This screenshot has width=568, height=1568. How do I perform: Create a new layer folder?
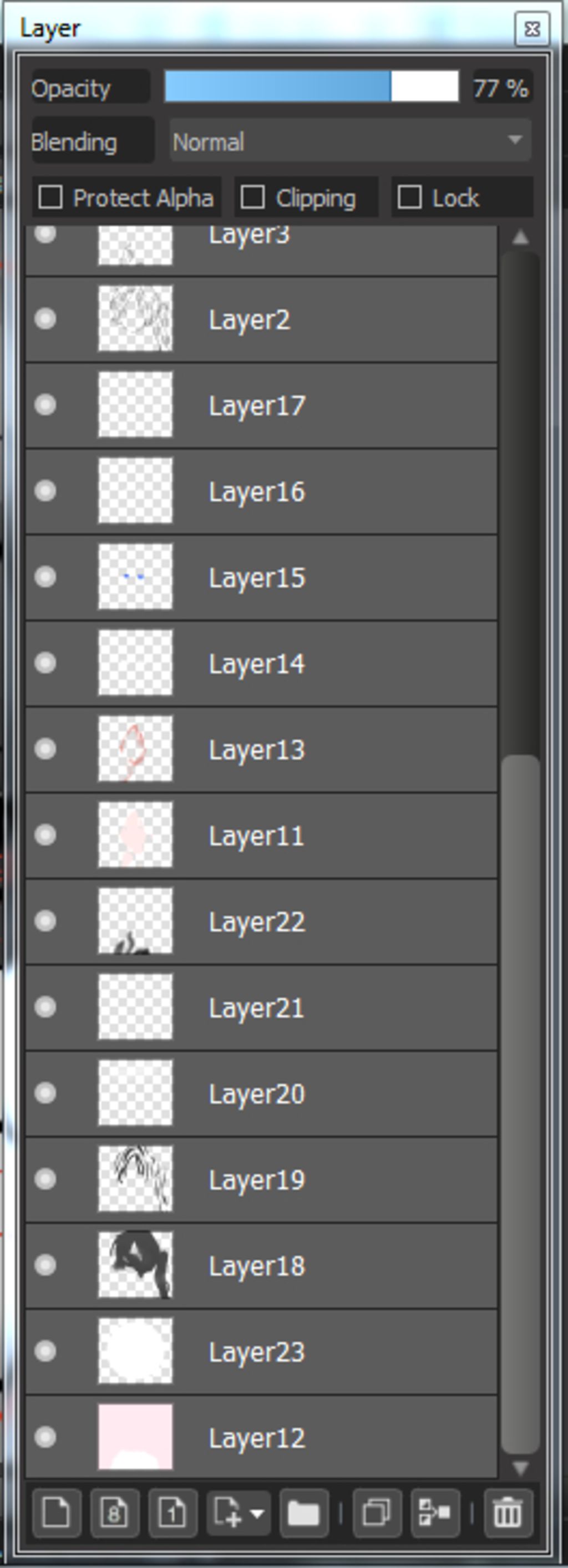tap(304, 1513)
